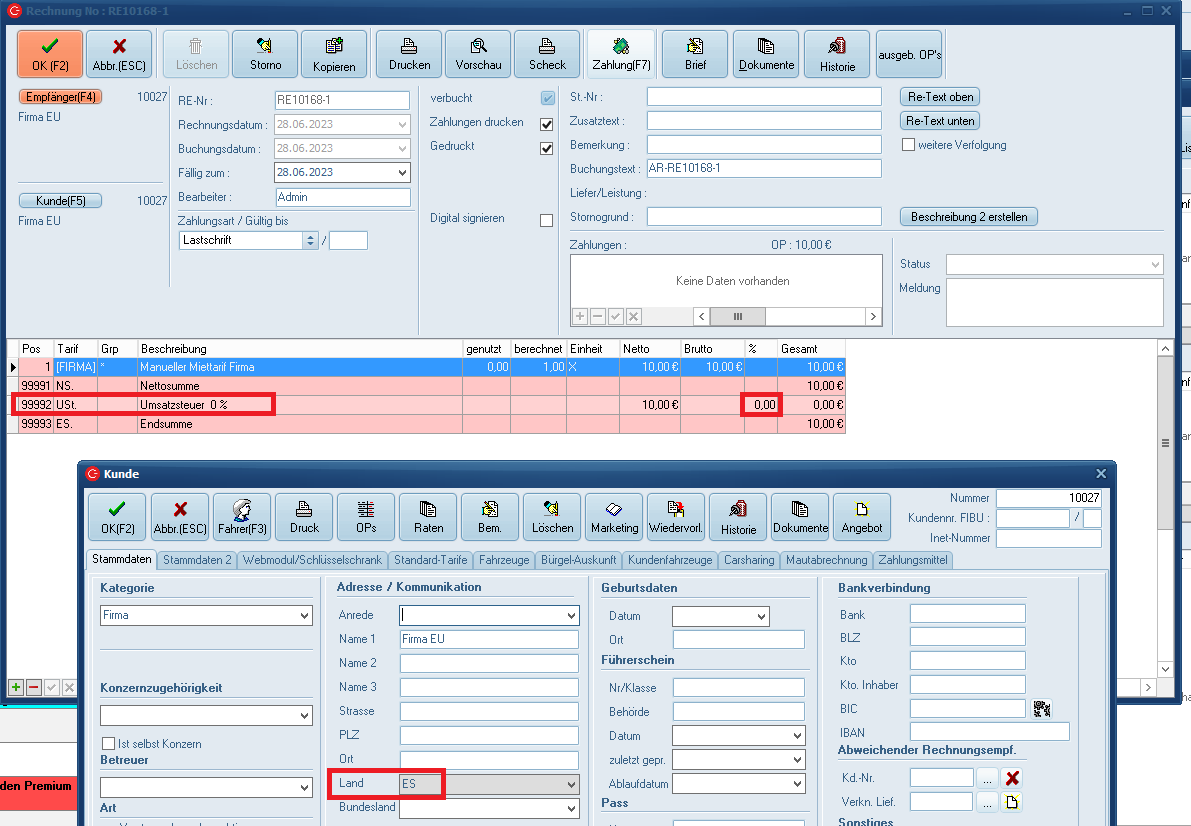Click the Storno toolbar icon
This screenshot has height=826, width=1191.
[x=265, y=54]
